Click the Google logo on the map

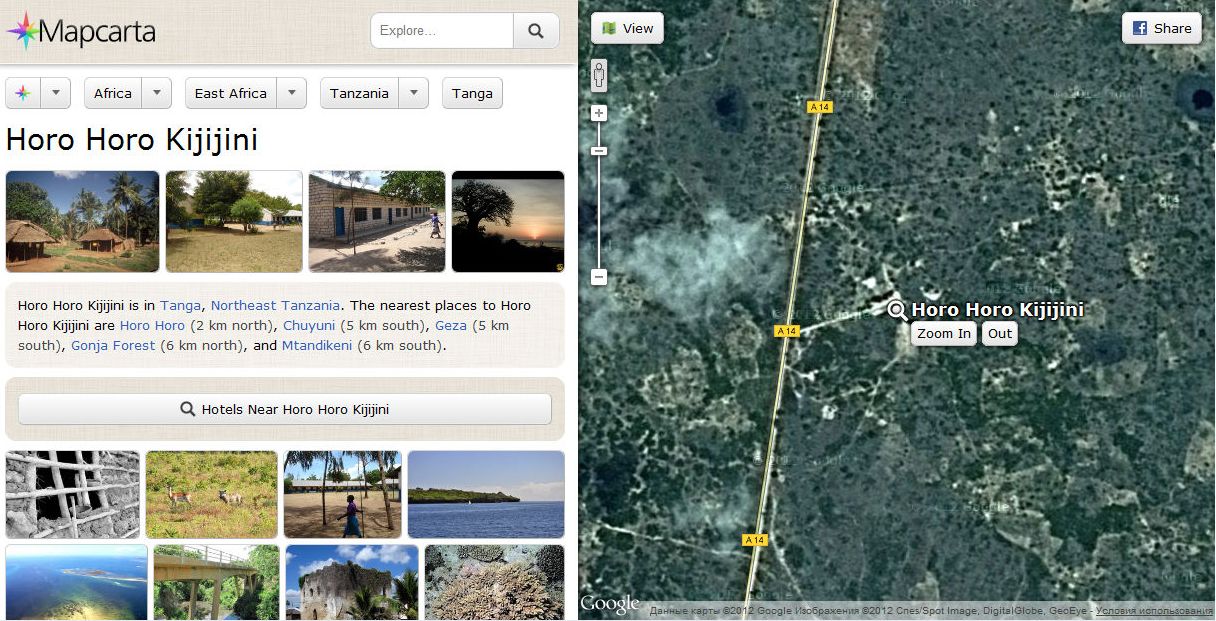coord(610,604)
